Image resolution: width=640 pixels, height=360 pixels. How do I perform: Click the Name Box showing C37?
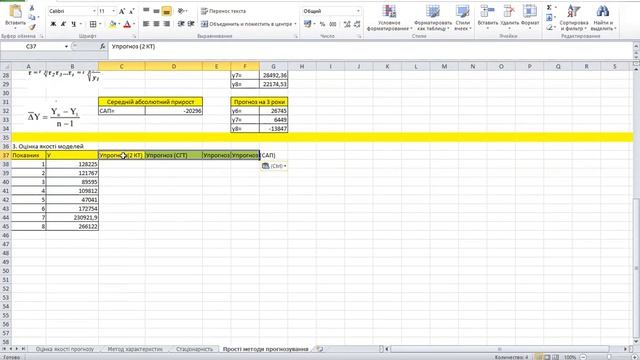(32, 47)
